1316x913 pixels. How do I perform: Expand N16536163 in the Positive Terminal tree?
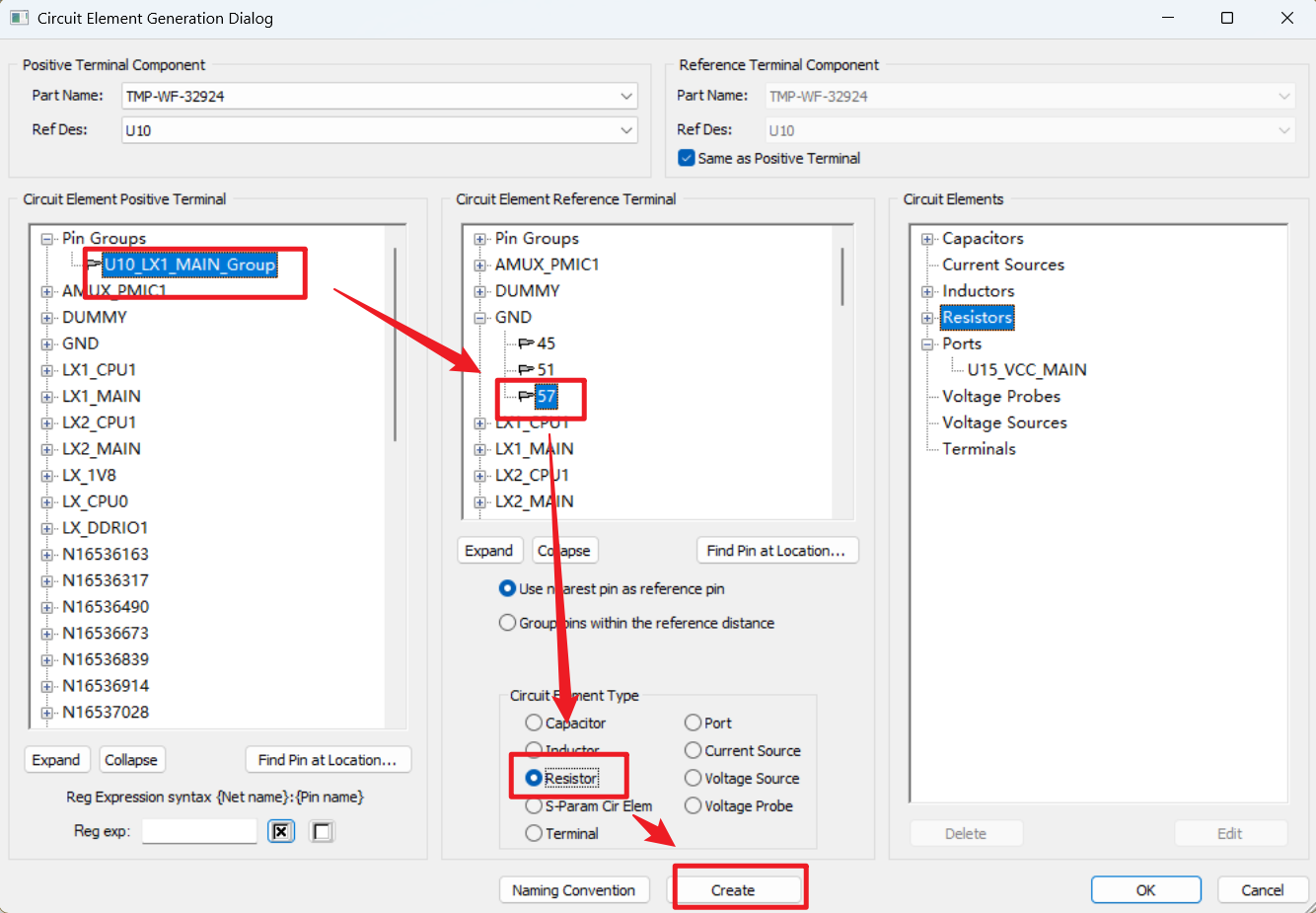46,555
